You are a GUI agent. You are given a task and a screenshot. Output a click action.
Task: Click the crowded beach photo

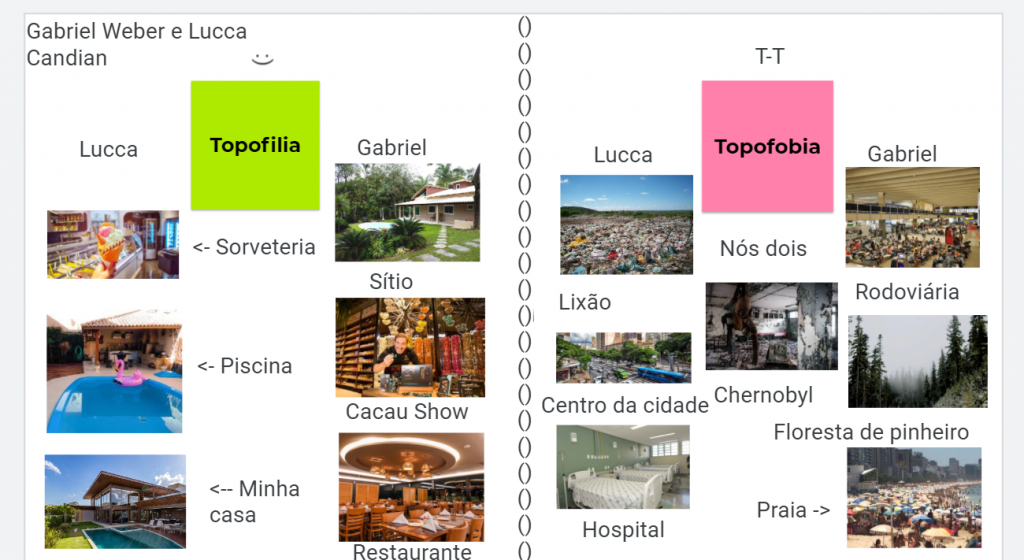point(914,497)
